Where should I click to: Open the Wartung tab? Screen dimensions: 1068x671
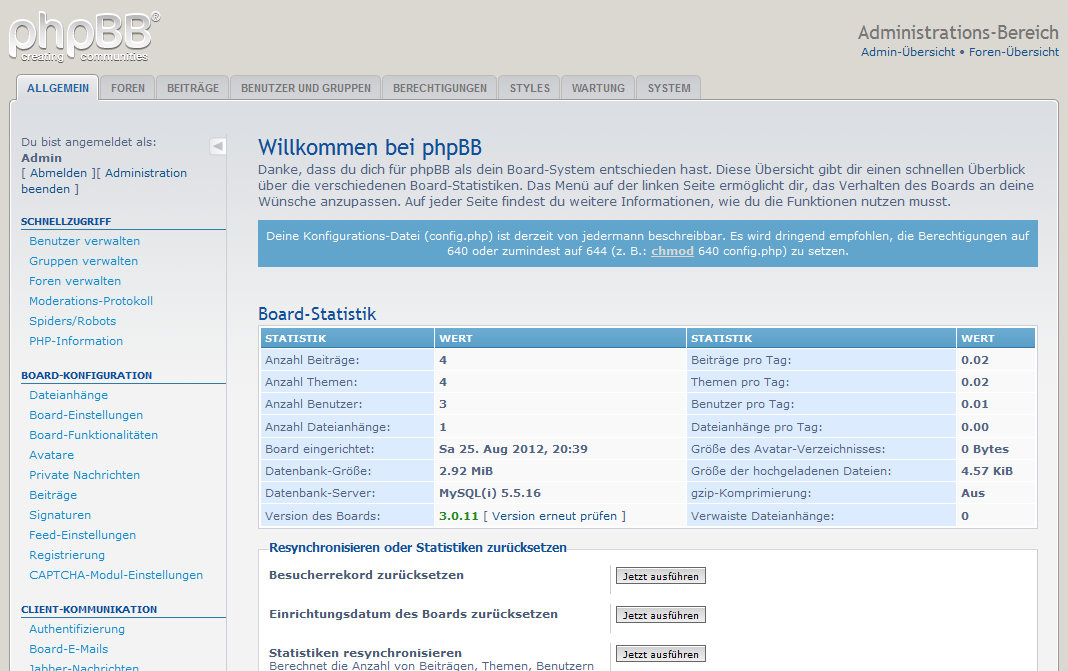tap(598, 88)
